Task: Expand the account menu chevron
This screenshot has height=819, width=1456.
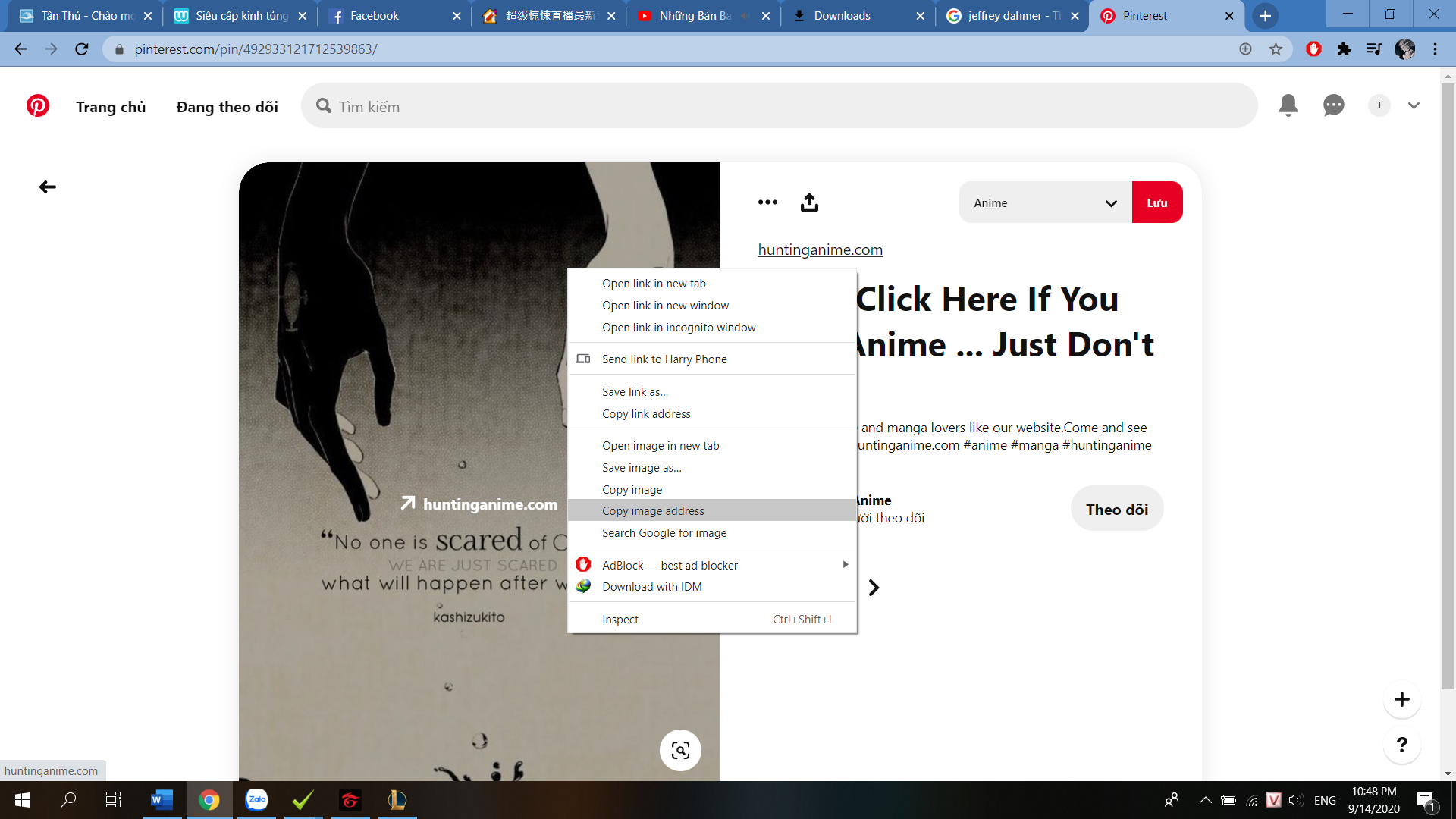Action: point(1414,105)
